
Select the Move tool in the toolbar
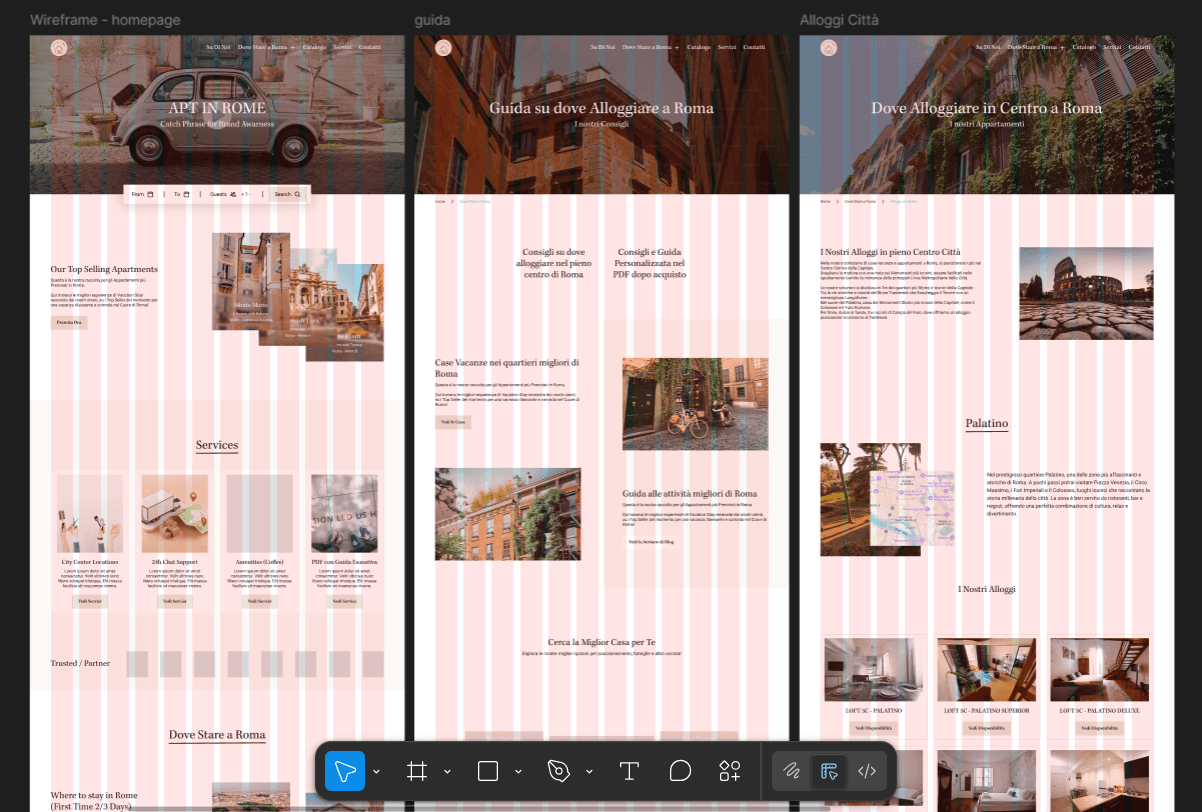[344, 771]
